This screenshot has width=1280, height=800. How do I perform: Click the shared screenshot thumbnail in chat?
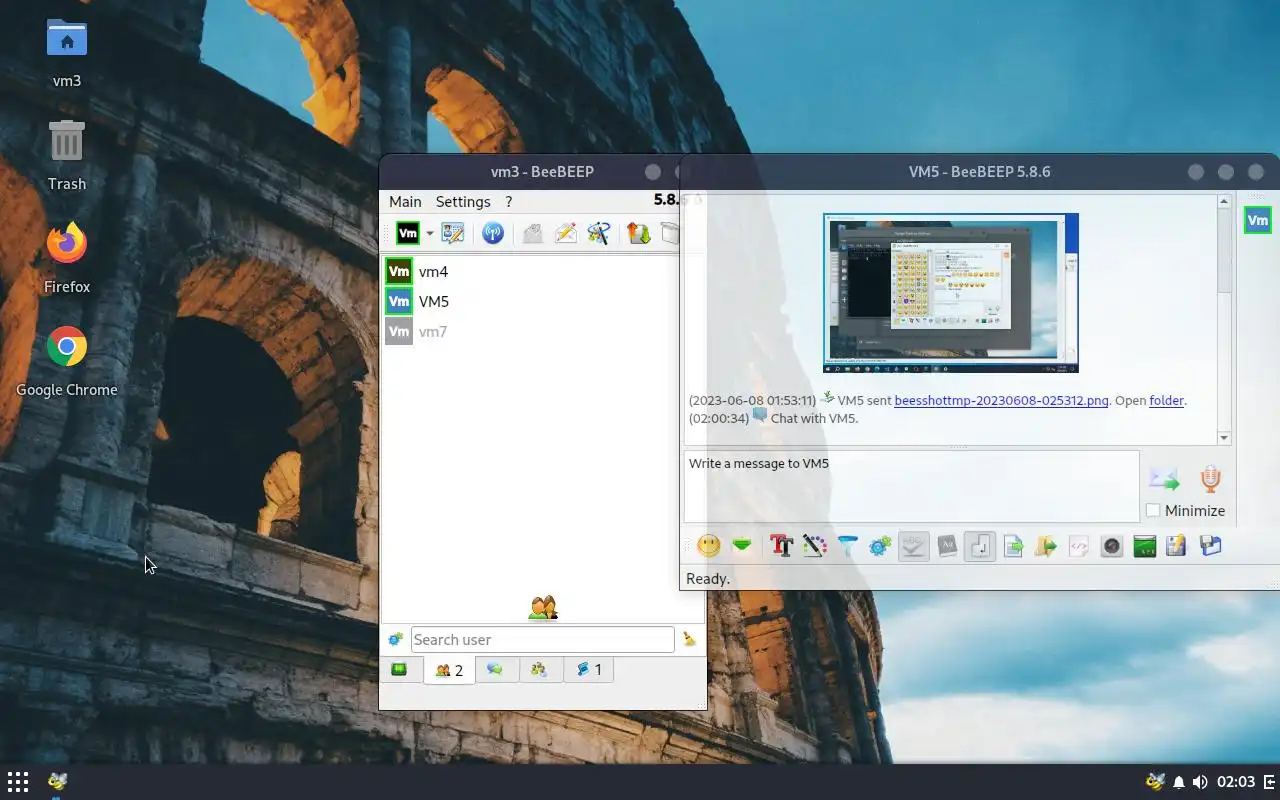[951, 292]
